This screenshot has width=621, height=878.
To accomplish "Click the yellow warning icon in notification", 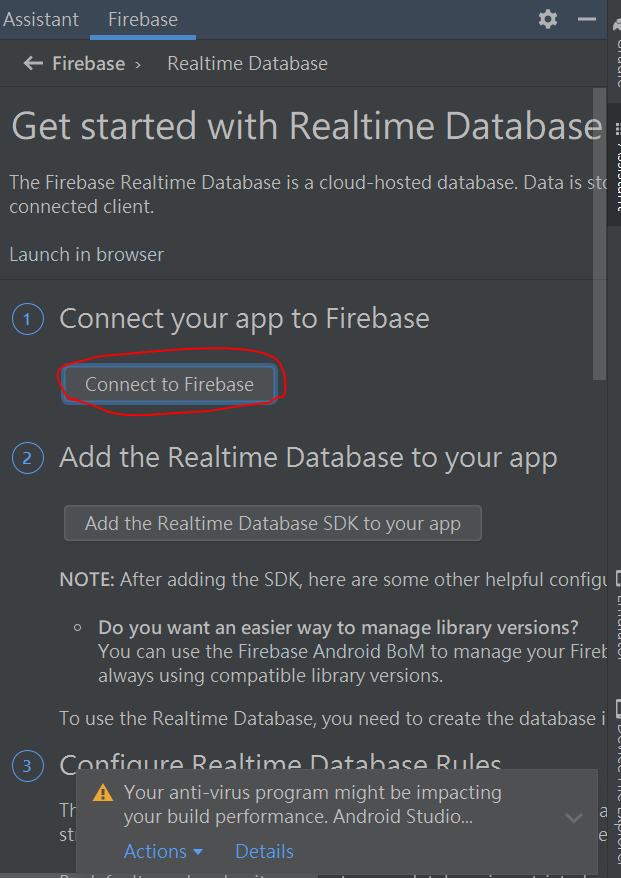I will 103,793.
